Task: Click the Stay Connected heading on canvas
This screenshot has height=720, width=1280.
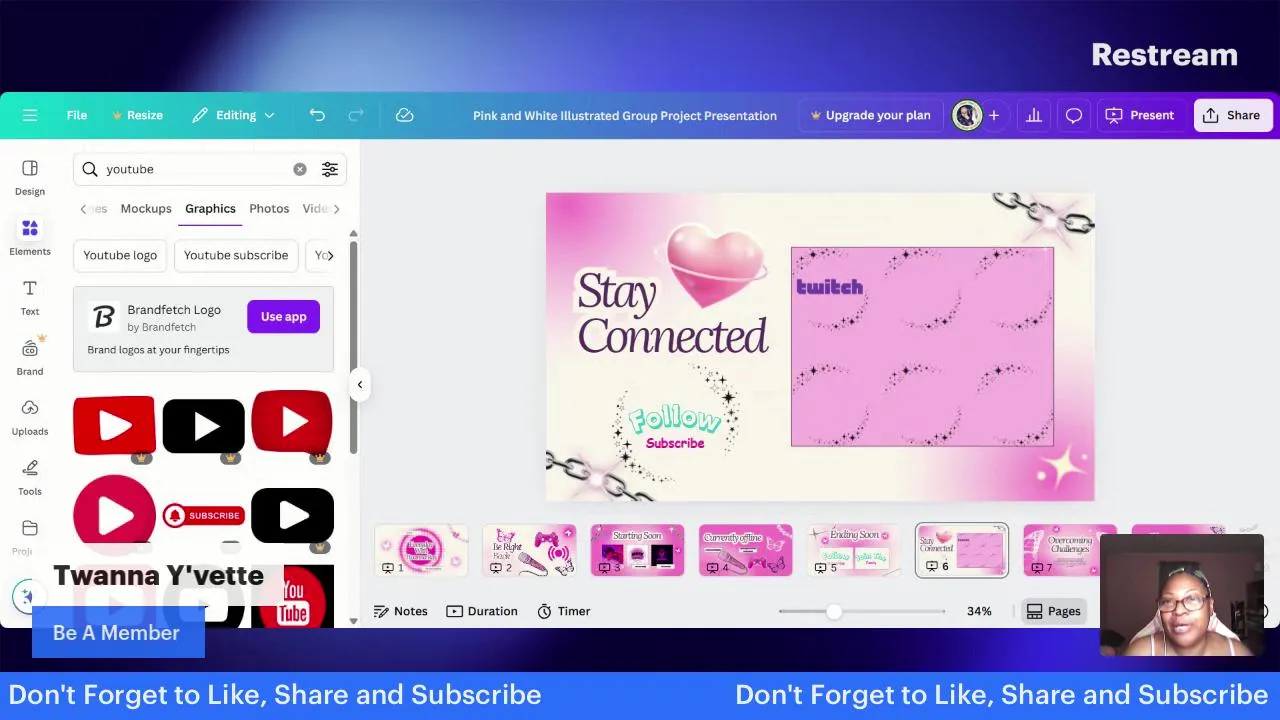Action: (x=672, y=315)
